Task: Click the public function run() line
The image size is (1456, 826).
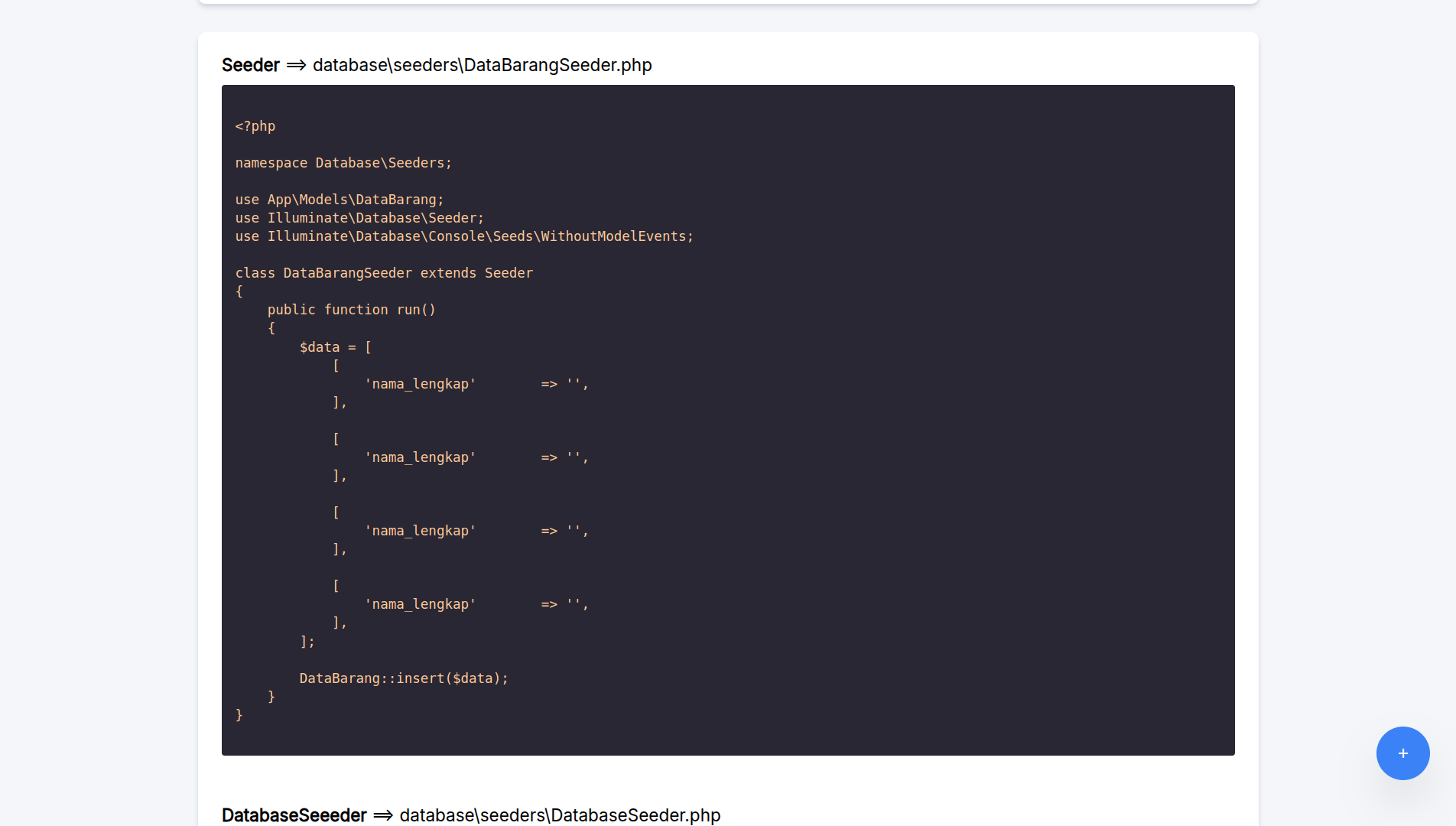Action: click(x=351, y=310)
